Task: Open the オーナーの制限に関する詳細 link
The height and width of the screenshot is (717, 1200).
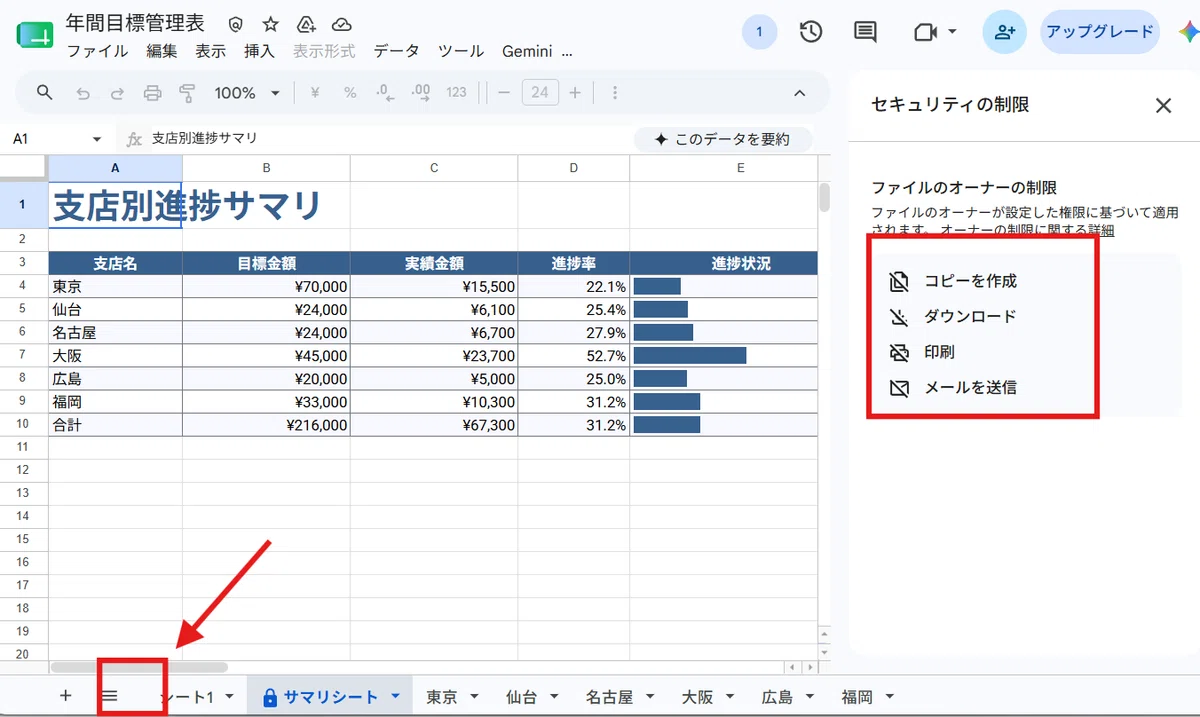Action: pos(1027,230)
